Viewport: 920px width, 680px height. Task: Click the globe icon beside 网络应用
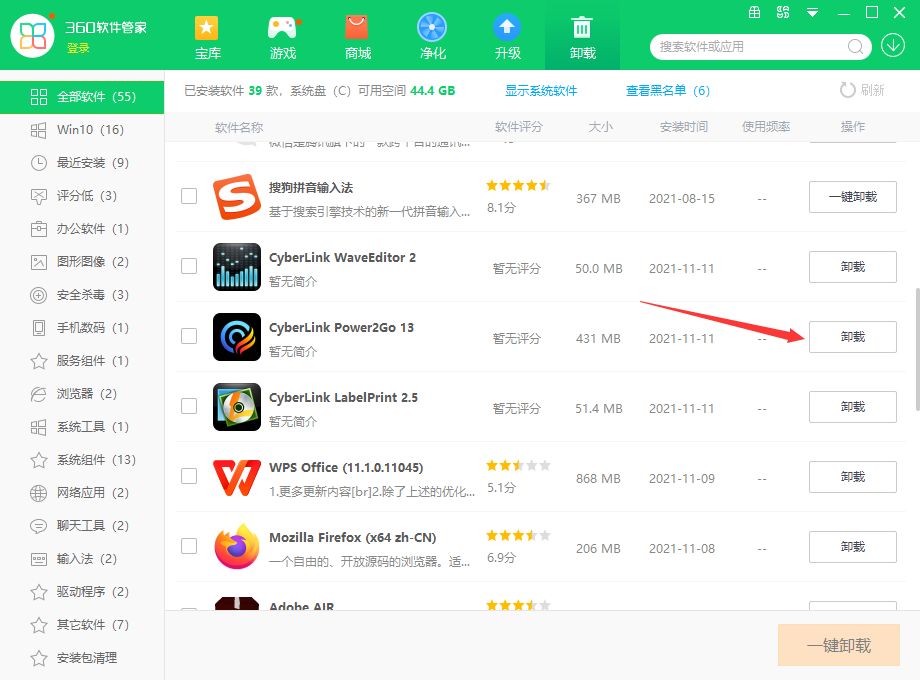(x=39, y=493)
